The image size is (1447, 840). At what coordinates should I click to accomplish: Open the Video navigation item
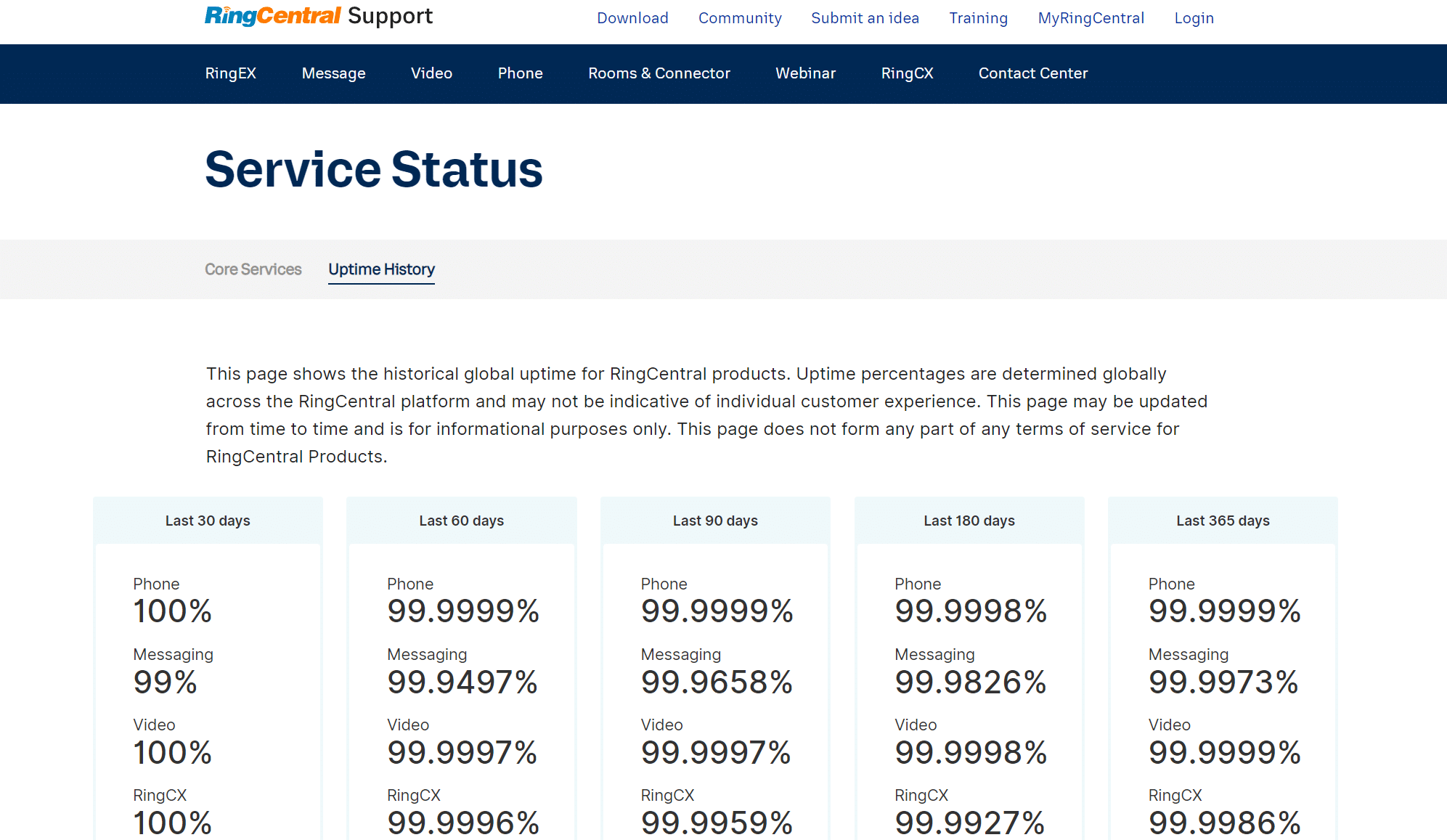[431, 73]
